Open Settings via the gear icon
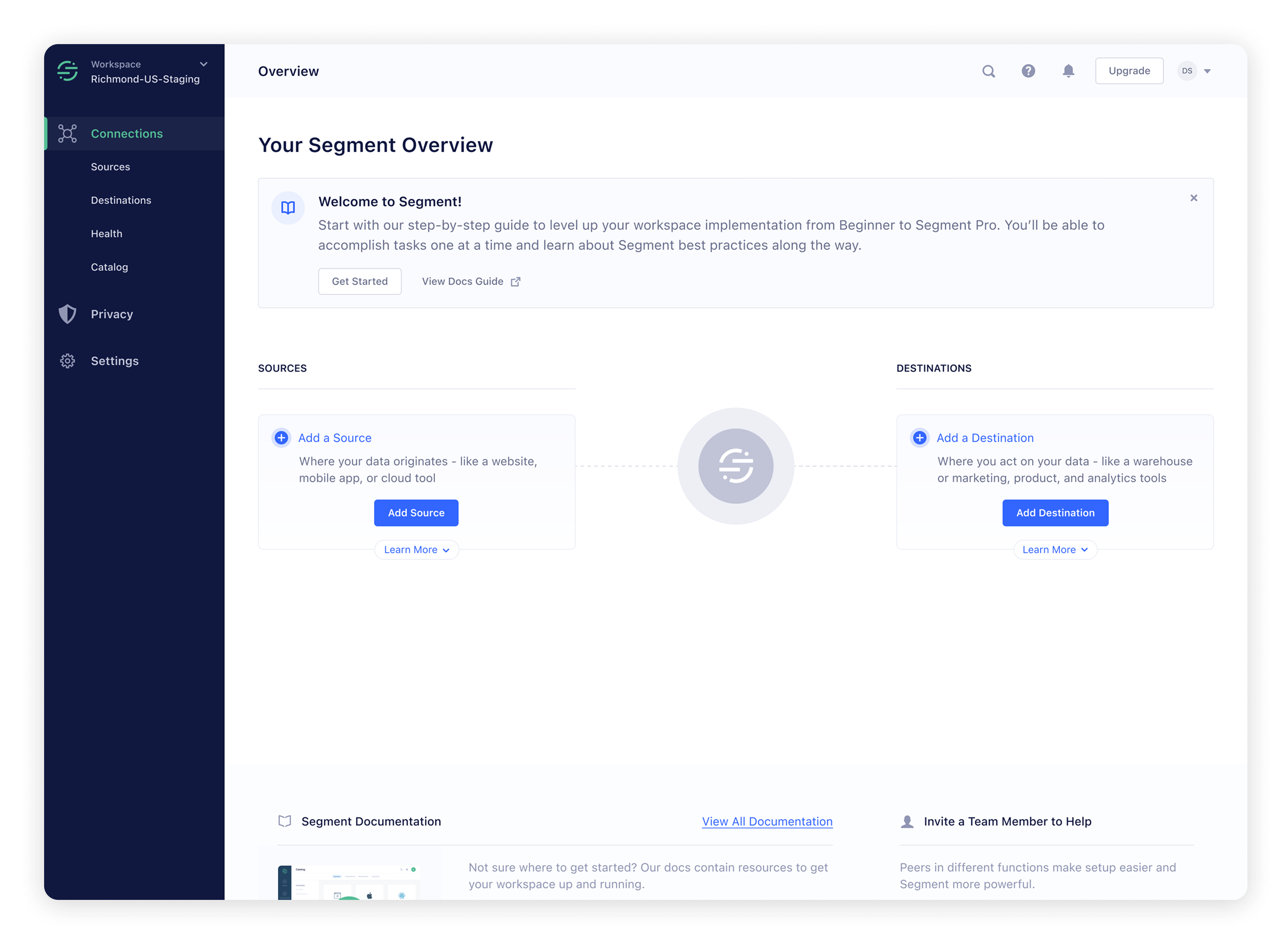 point(67,360)
